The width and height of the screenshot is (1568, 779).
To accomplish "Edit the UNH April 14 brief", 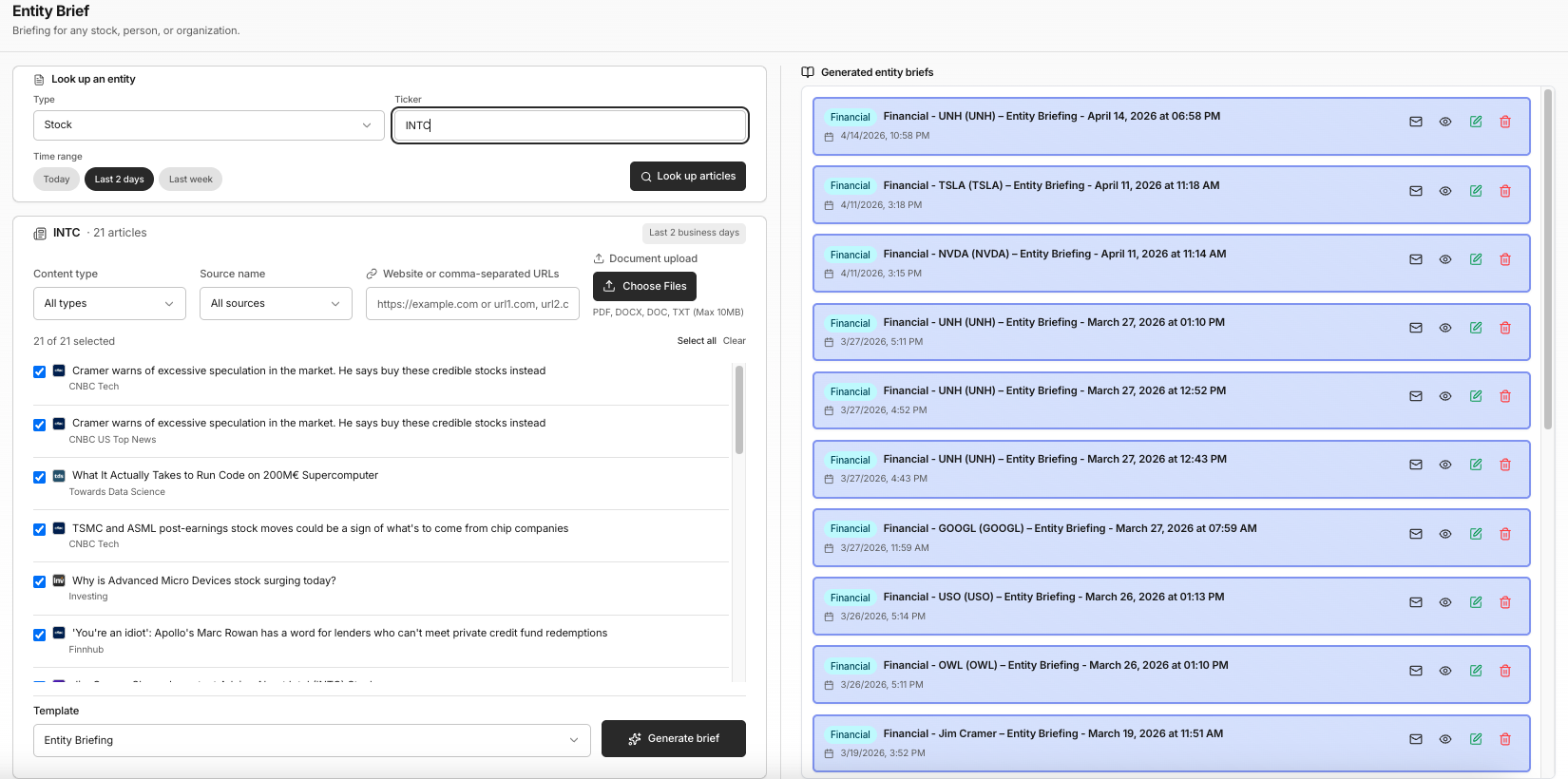I will pos(1476,122).
